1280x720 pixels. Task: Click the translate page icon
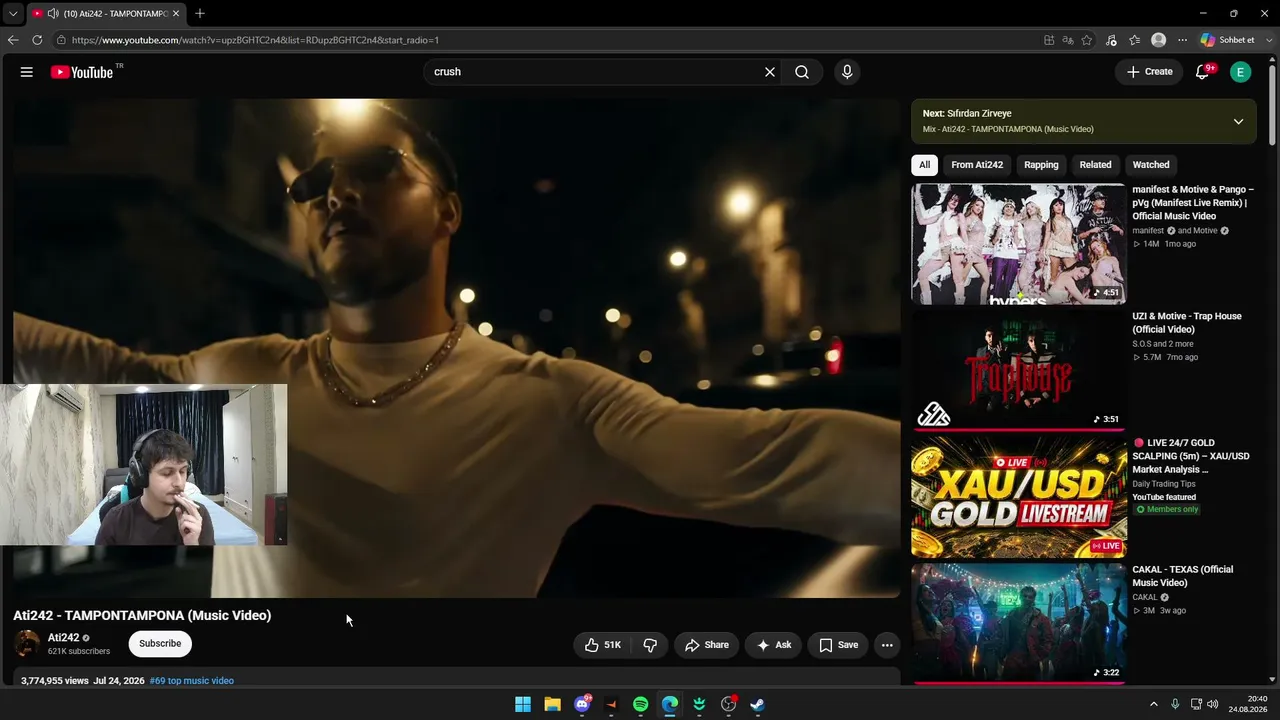pyautogui.click(x=1068, y=40)
